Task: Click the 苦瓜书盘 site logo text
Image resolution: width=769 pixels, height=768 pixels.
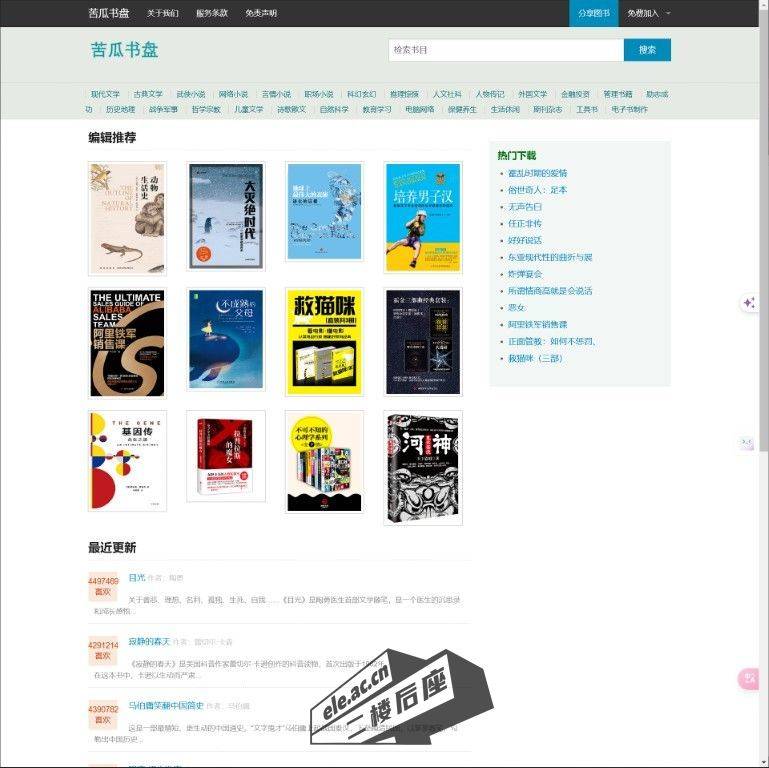Action: pos(124,50)
